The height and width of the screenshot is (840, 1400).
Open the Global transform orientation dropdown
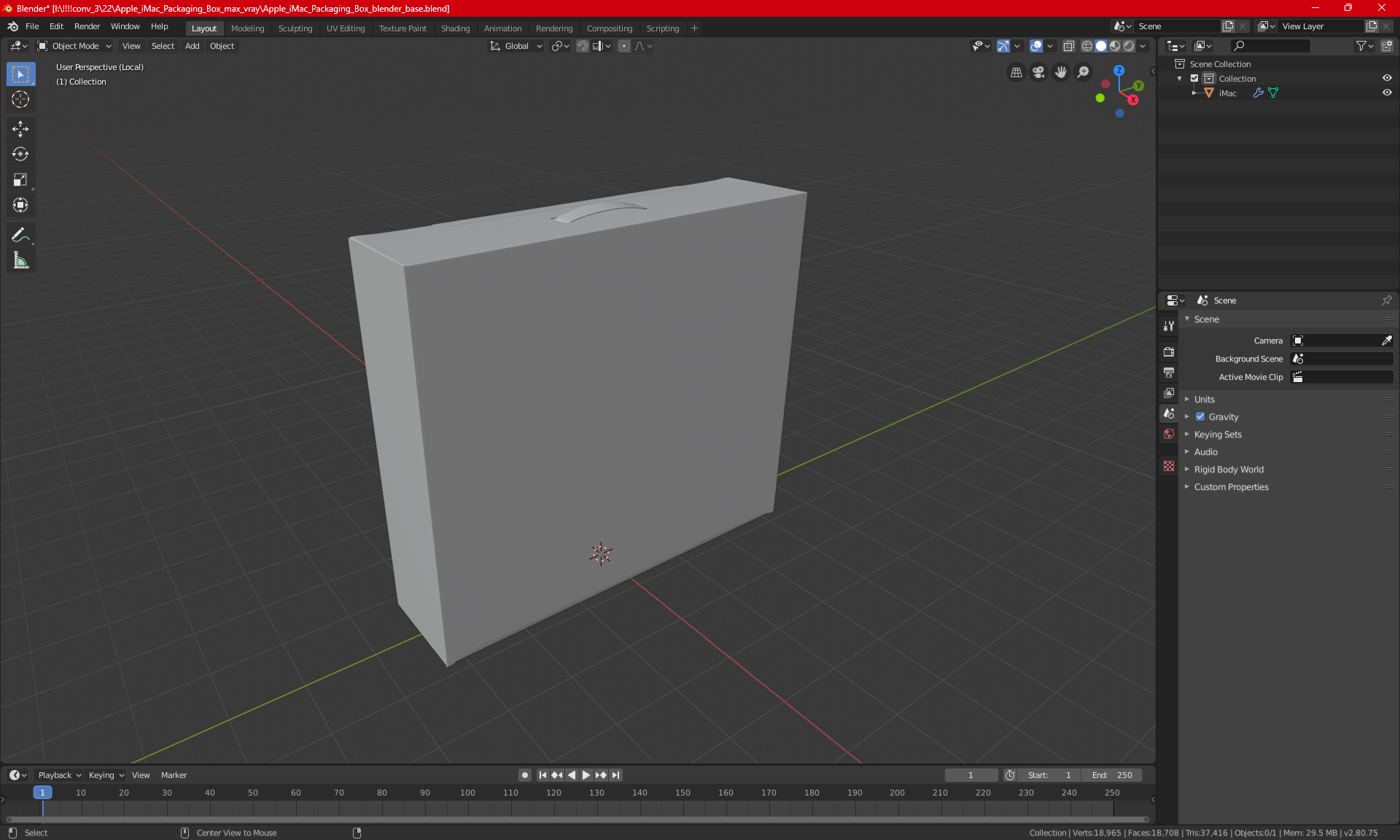pyautogui.click(x=516, y=46)
